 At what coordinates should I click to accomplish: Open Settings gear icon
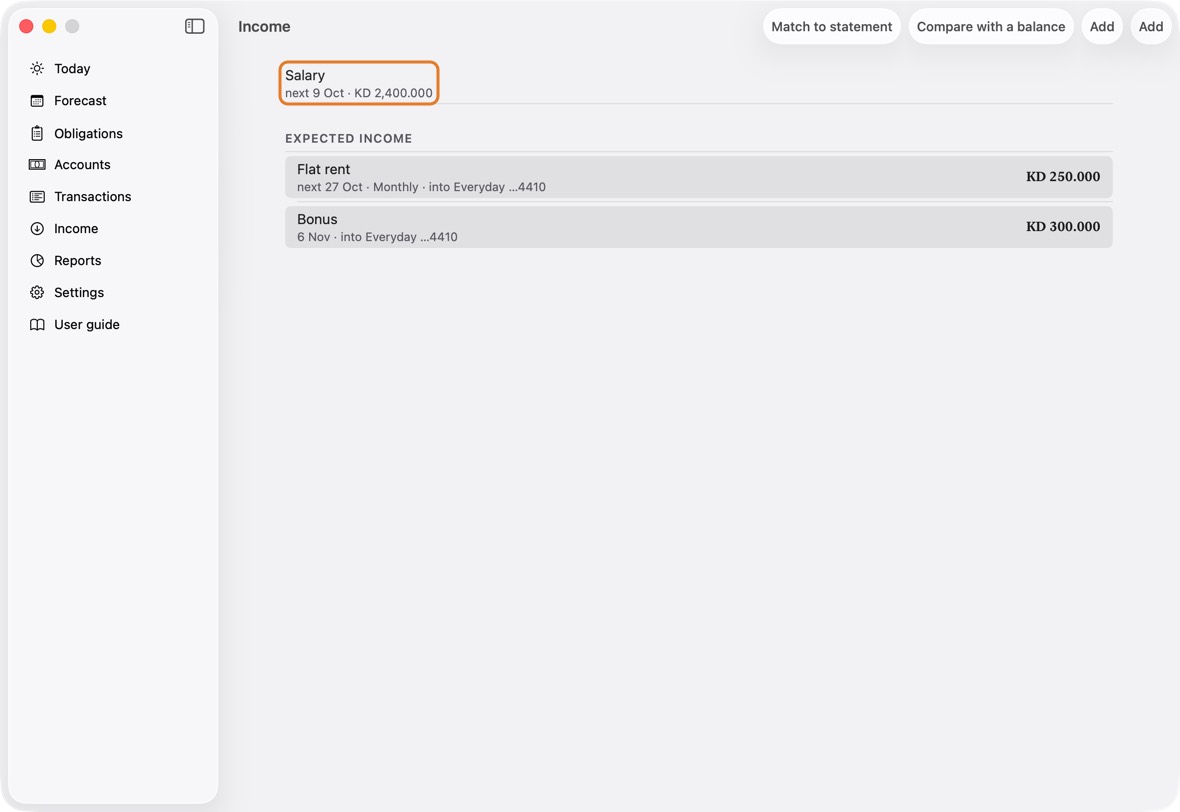(x=37, y=293)
